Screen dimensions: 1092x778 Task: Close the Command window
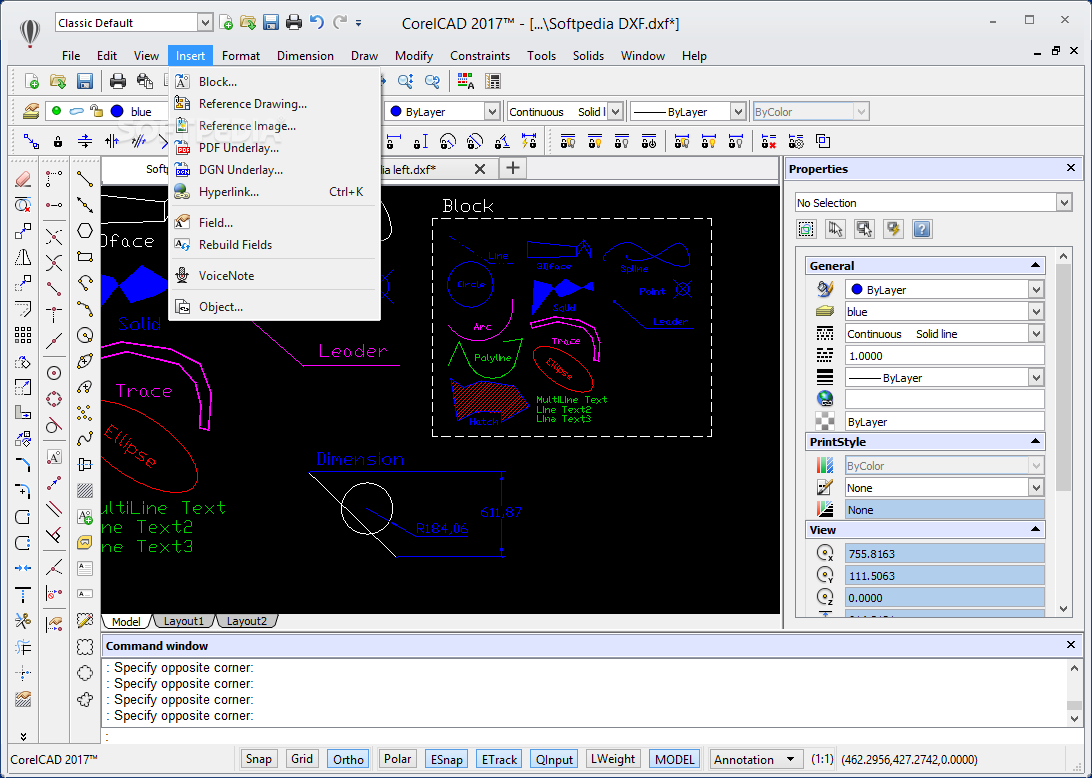pos(1071,645)
